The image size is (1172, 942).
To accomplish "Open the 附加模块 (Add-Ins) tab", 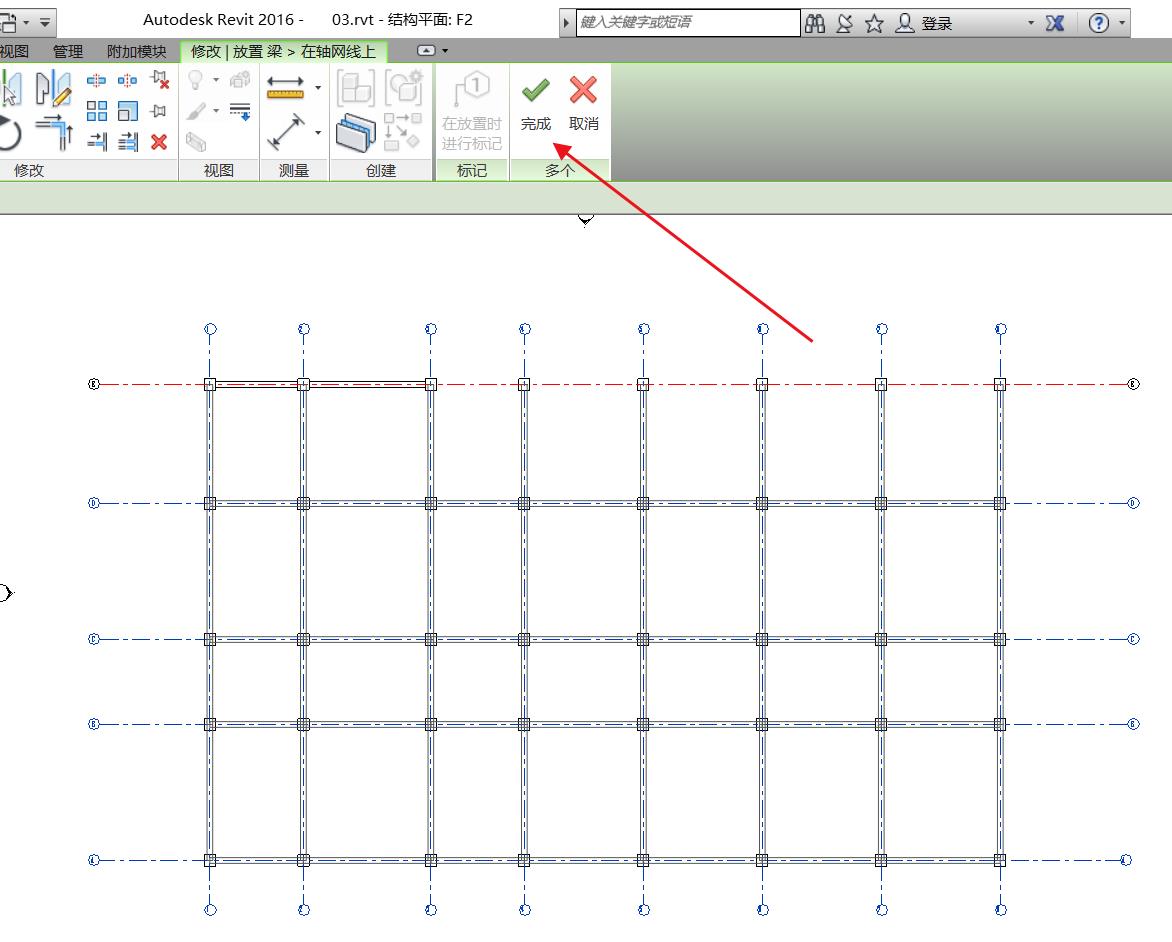I will [x=137, y=51].
